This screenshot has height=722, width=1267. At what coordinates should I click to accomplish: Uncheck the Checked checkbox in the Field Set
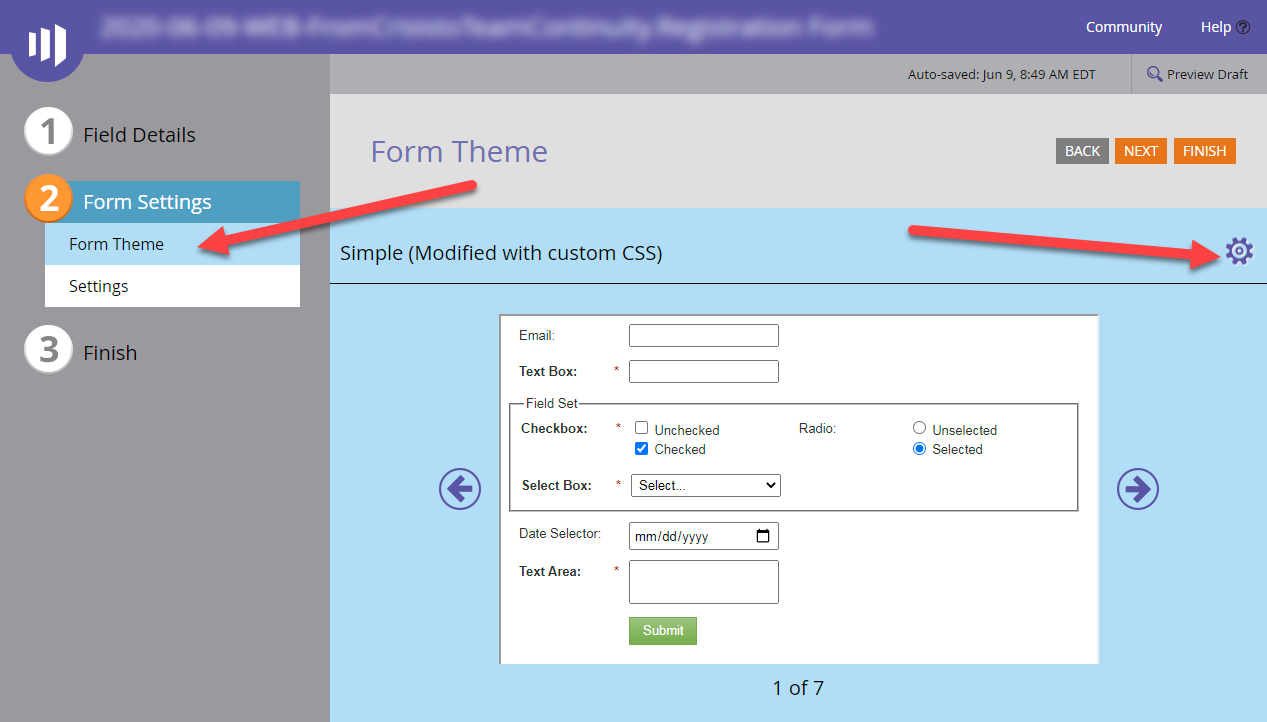pos(641,448)
